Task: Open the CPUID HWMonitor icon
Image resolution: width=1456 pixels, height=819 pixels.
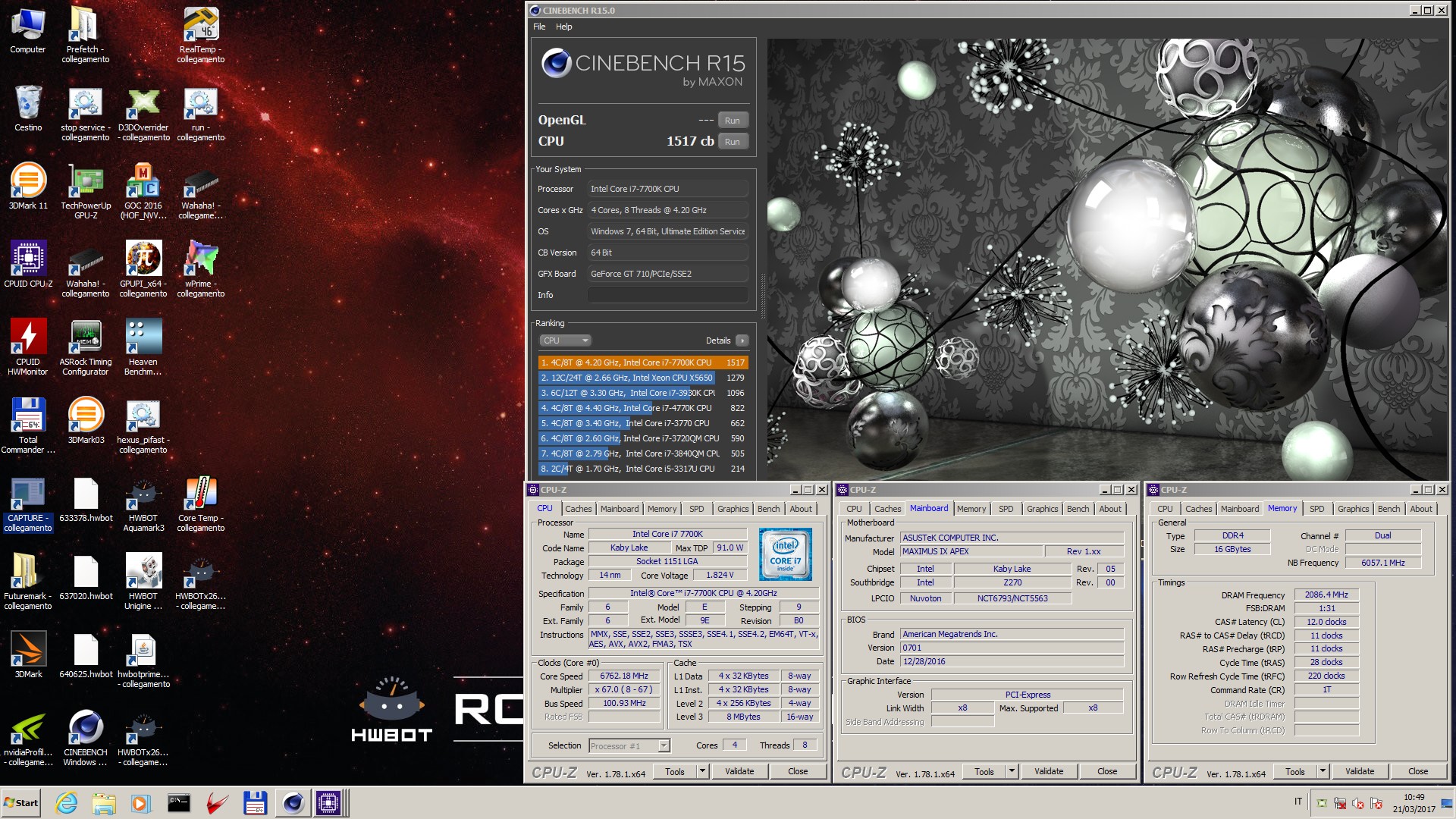Action: [28, 348]
